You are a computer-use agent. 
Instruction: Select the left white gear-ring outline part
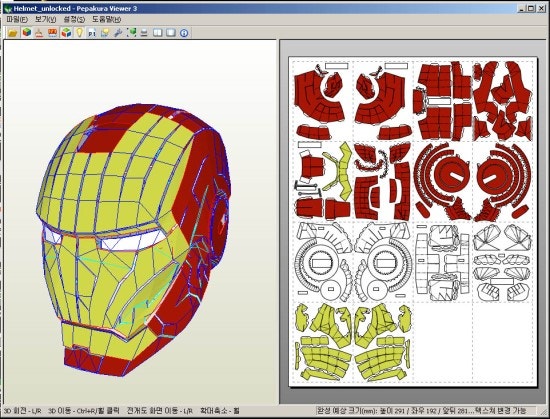click(x=322, y=262)
